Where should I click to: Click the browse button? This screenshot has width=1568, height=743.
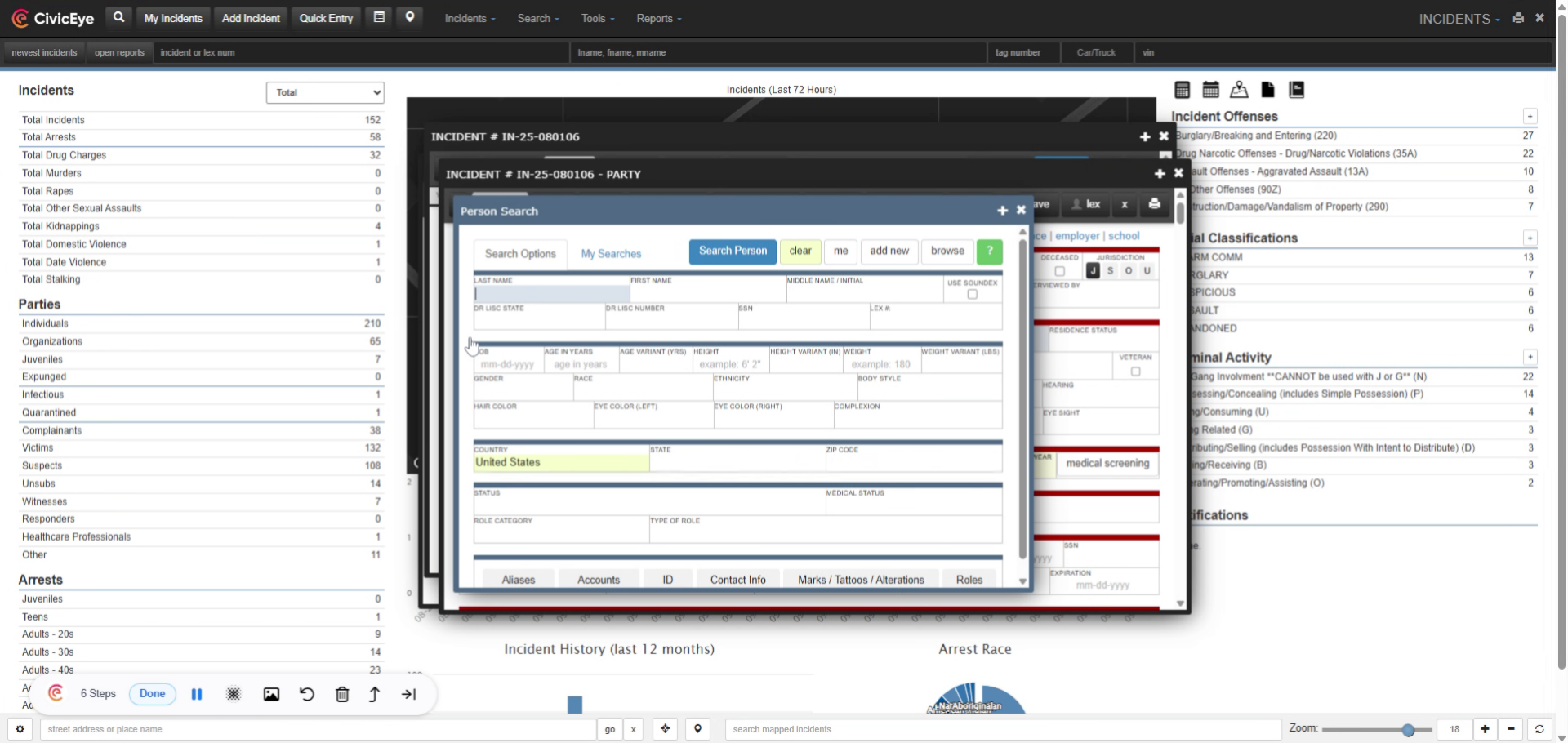pyautogui.click(x=947, y=251)
